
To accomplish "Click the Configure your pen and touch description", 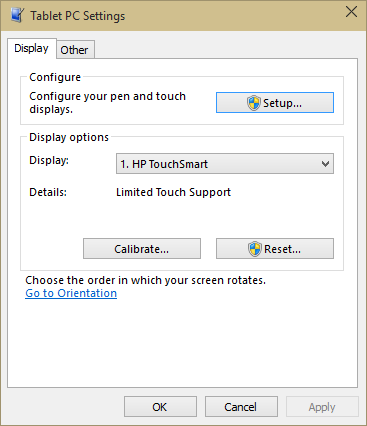I will (107, 103).
